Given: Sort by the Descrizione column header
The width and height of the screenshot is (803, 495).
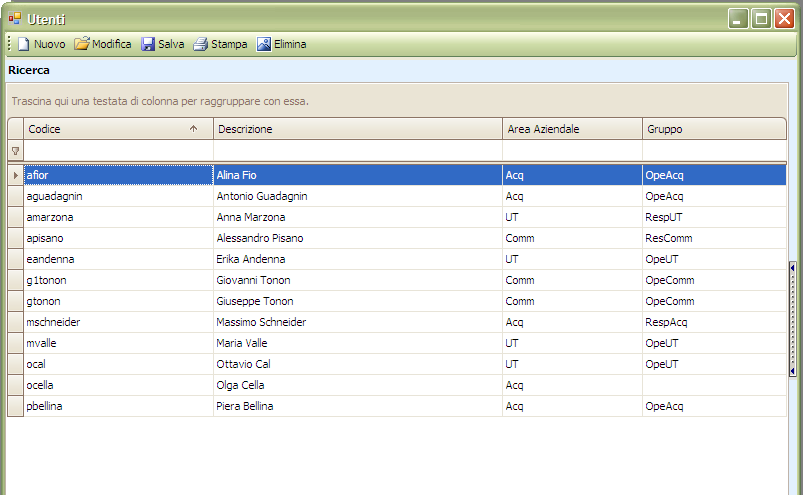Looking at the screenshot, I should point(357,129).
